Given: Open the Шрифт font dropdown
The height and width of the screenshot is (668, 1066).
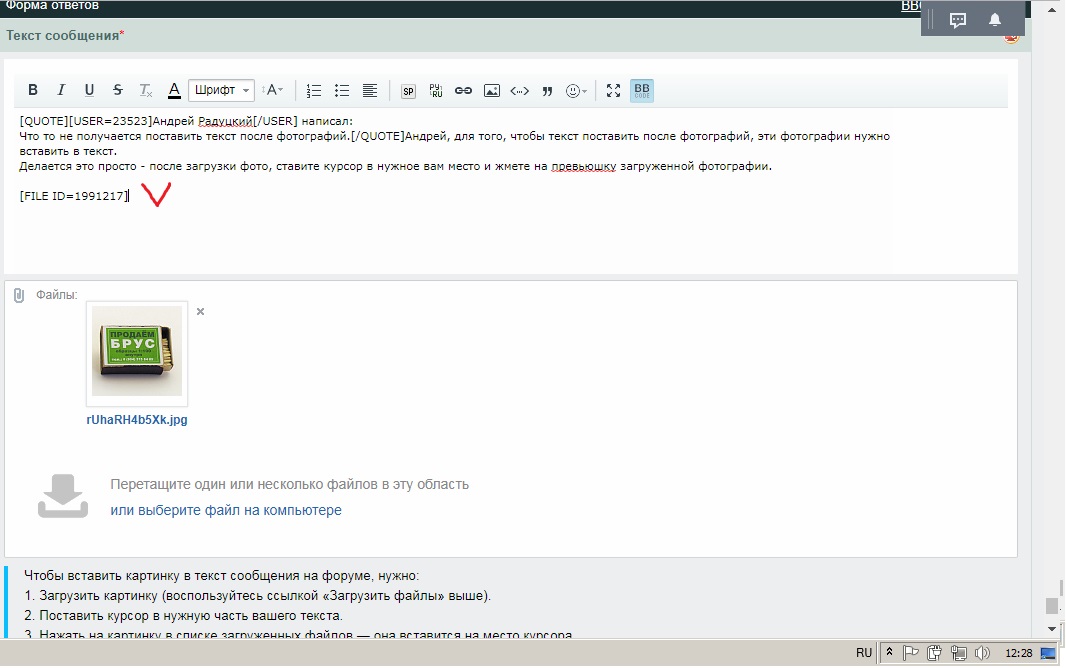Looking at the screenshot, I should coord(221,90).
